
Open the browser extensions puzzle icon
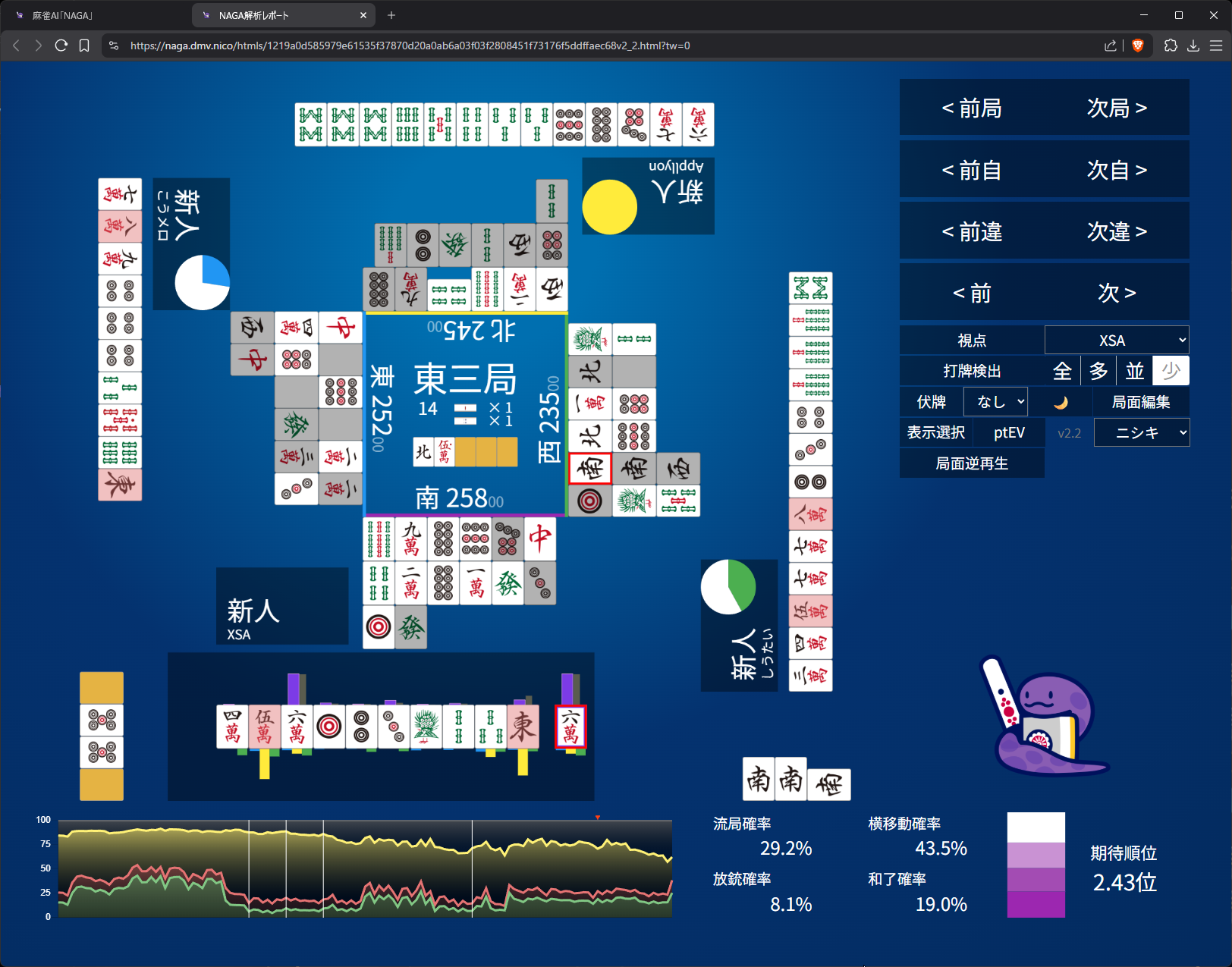pyautogui.click(x=1171, y=46)
